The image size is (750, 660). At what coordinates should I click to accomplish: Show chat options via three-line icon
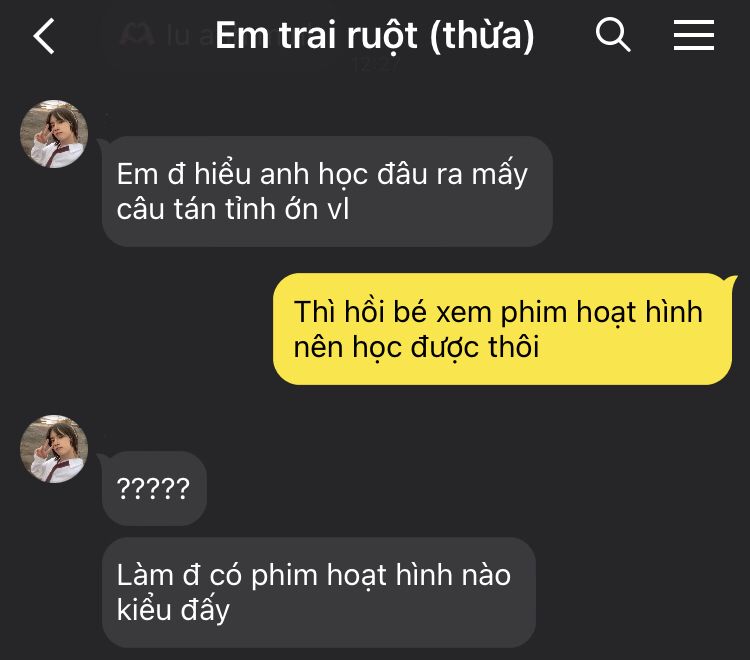(x=694, y=35)
